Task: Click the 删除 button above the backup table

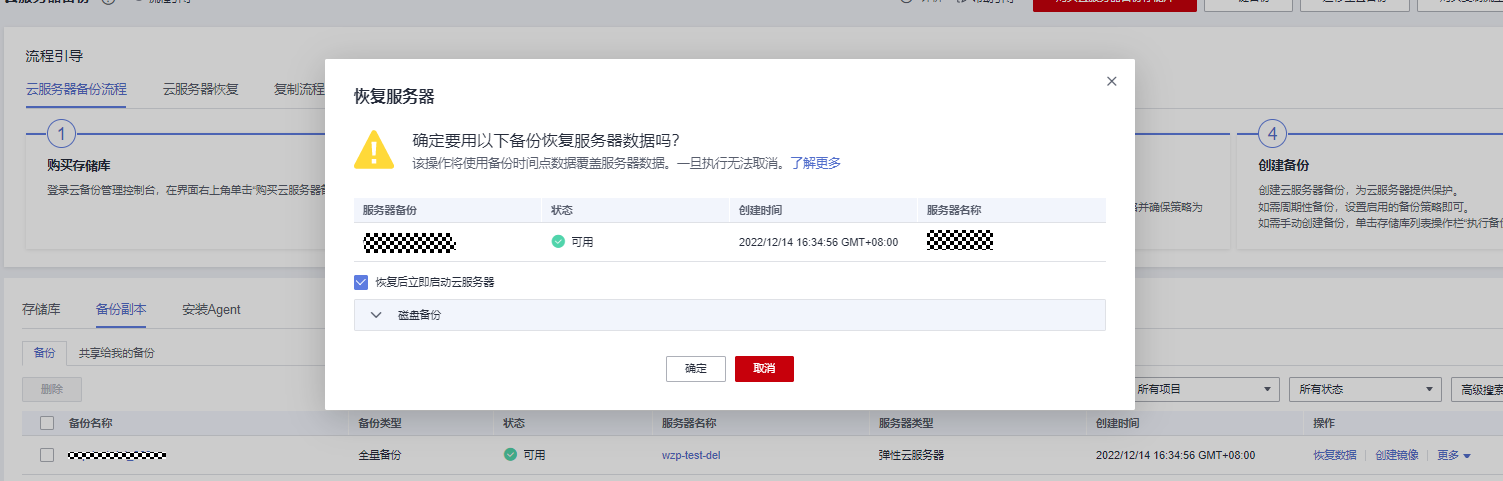Action: tap(52, 389)
